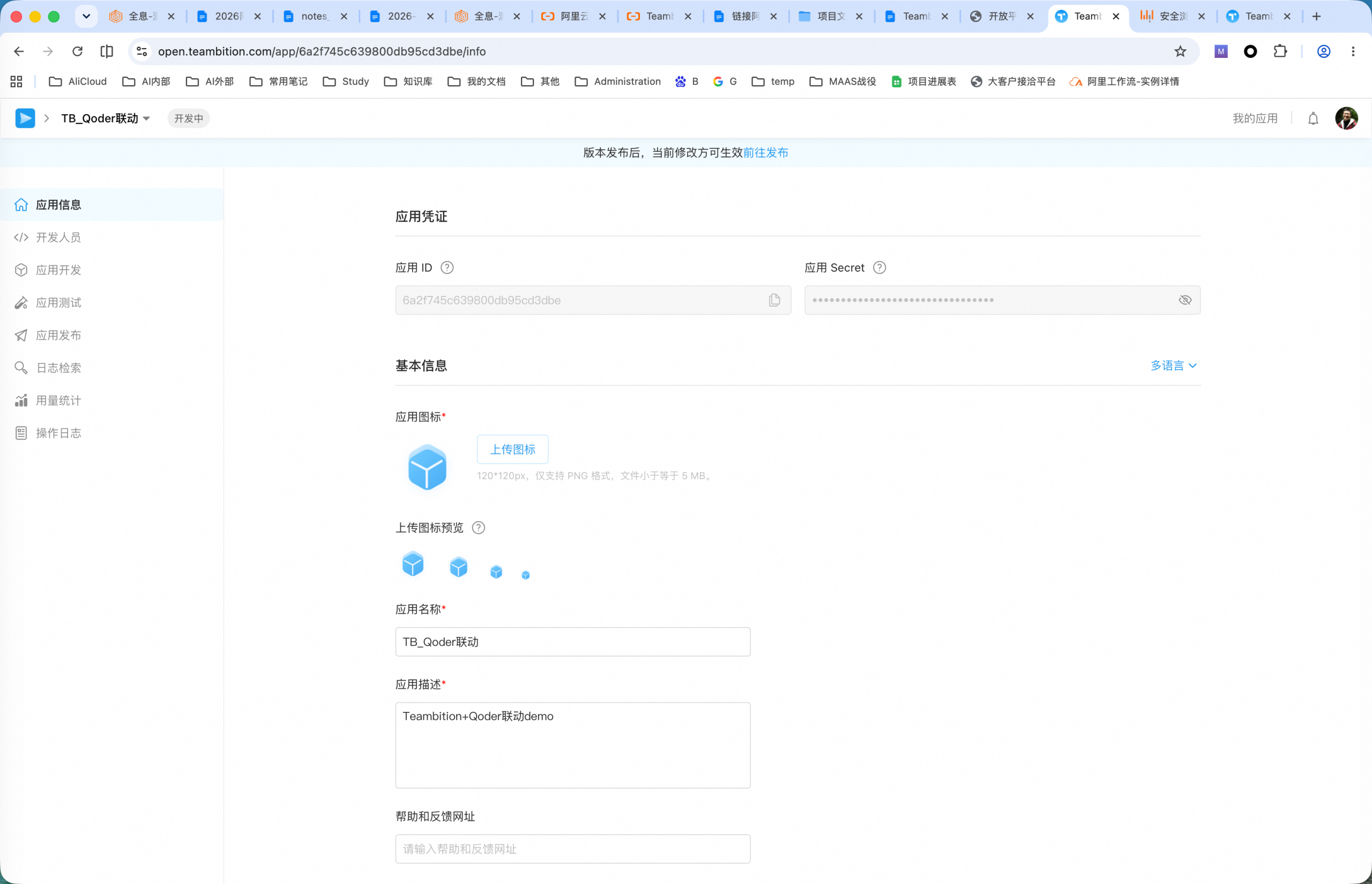Click the help icon beside 应用 Secret
This screenshot has width=1372, height=884.
click(x=879, y=268)
